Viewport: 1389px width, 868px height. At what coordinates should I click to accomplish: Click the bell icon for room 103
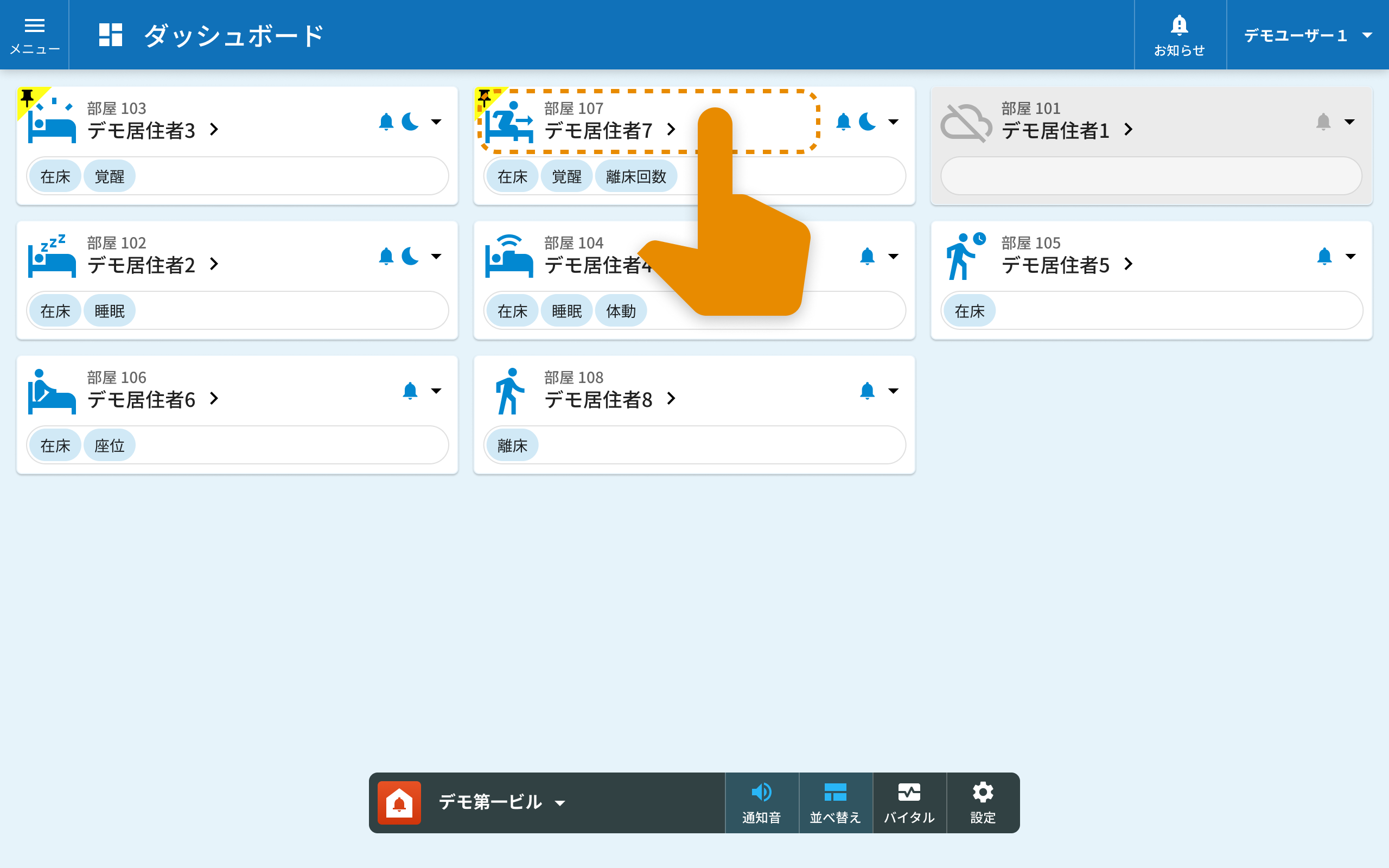386,122
